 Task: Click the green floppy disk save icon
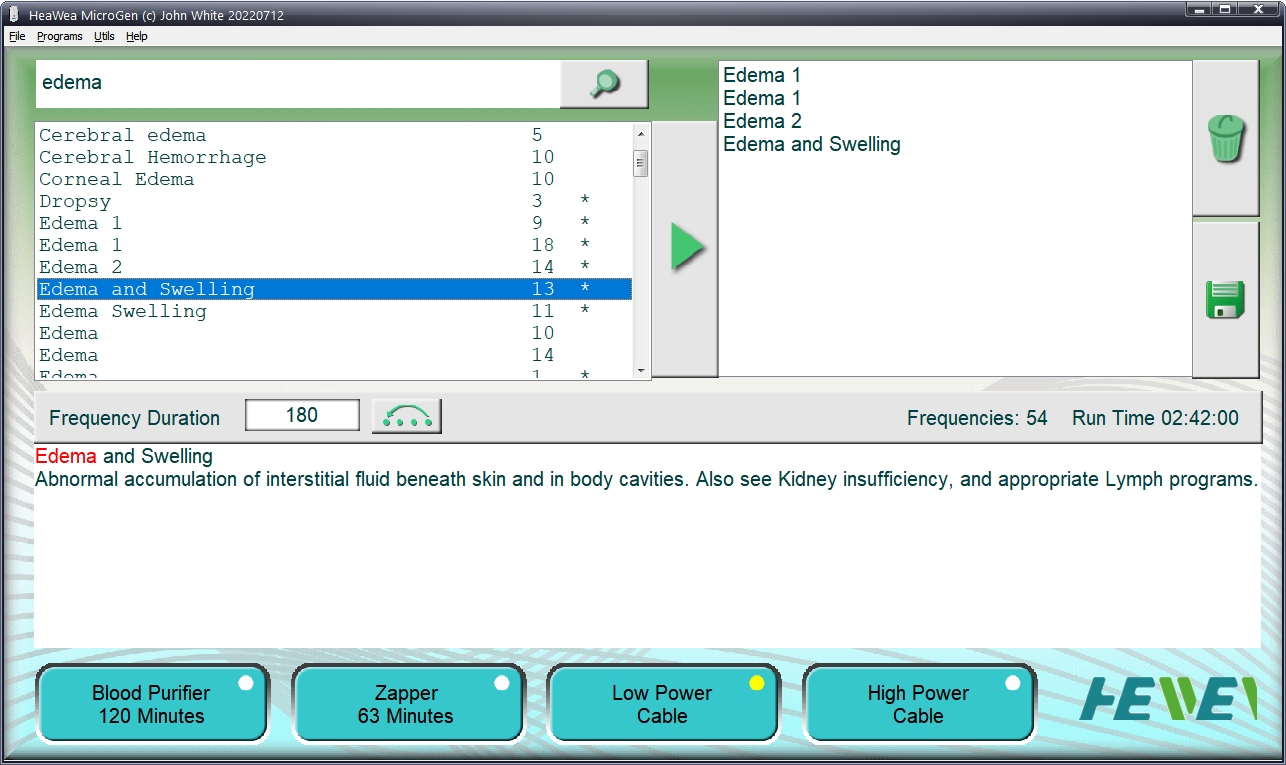(1226, 300)
